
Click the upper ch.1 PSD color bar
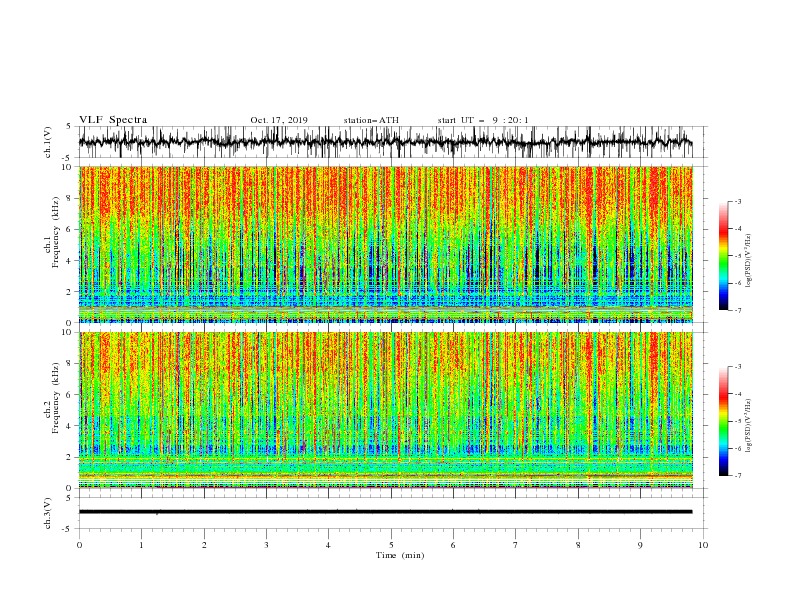pos(723,256)
